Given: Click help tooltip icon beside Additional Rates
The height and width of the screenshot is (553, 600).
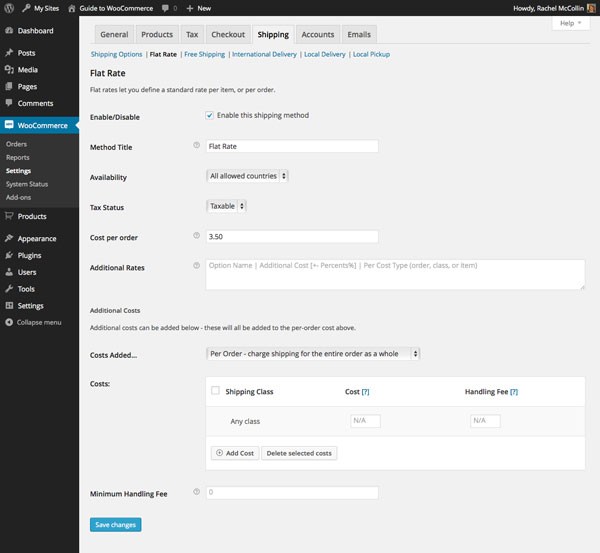Looking at the screenshot, I should [x=196, y=265].
